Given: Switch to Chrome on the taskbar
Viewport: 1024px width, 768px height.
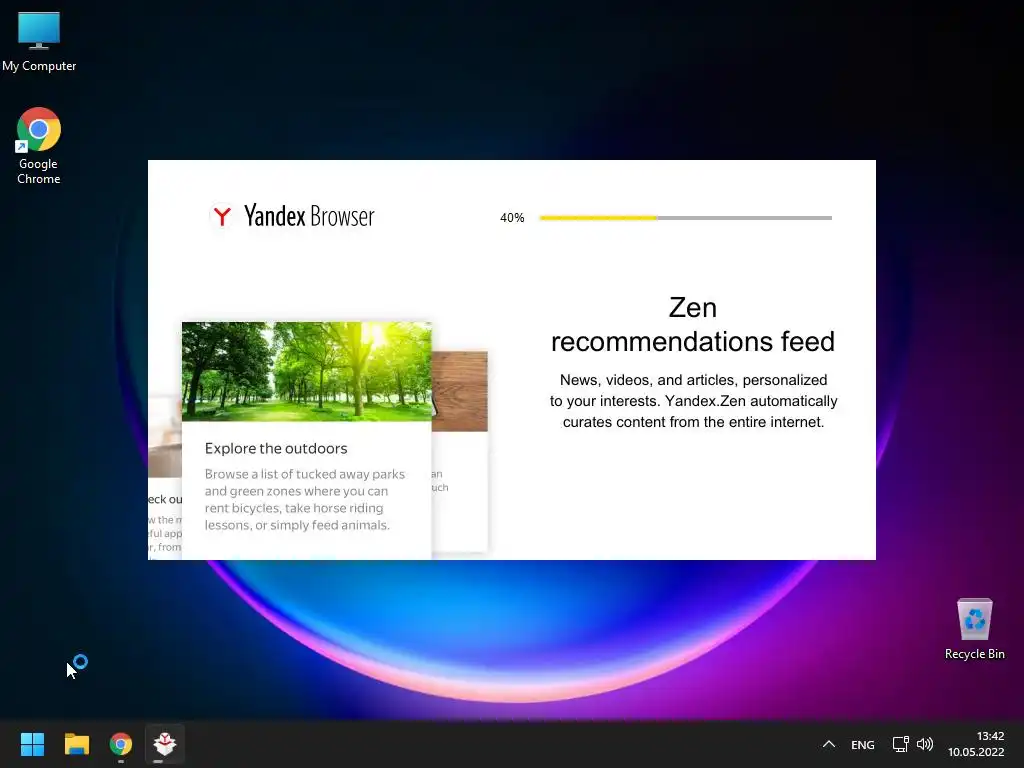Looking at the screenshot, I should [121, 744].
